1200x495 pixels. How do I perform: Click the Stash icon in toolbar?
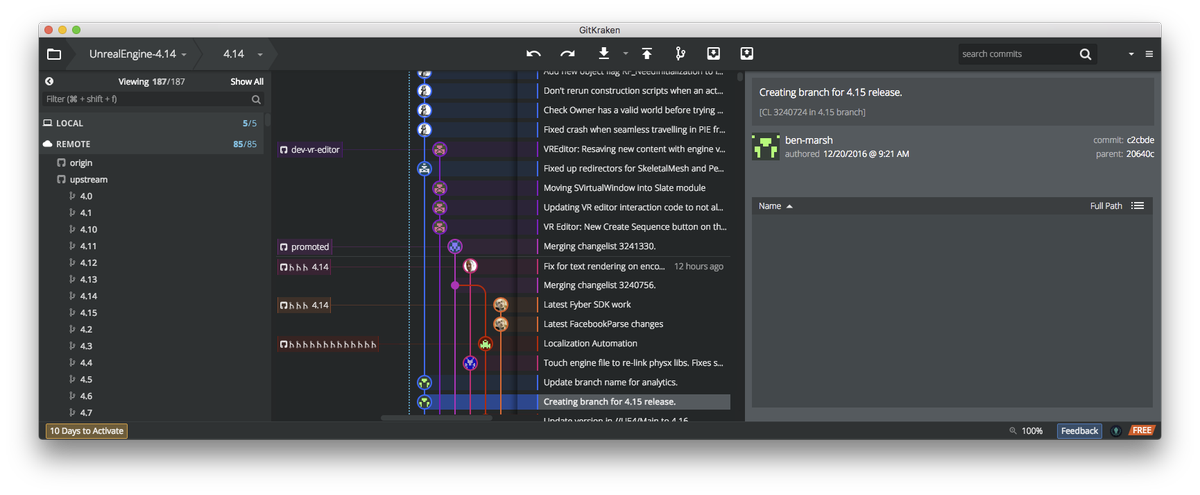click(x=713, y=54)
